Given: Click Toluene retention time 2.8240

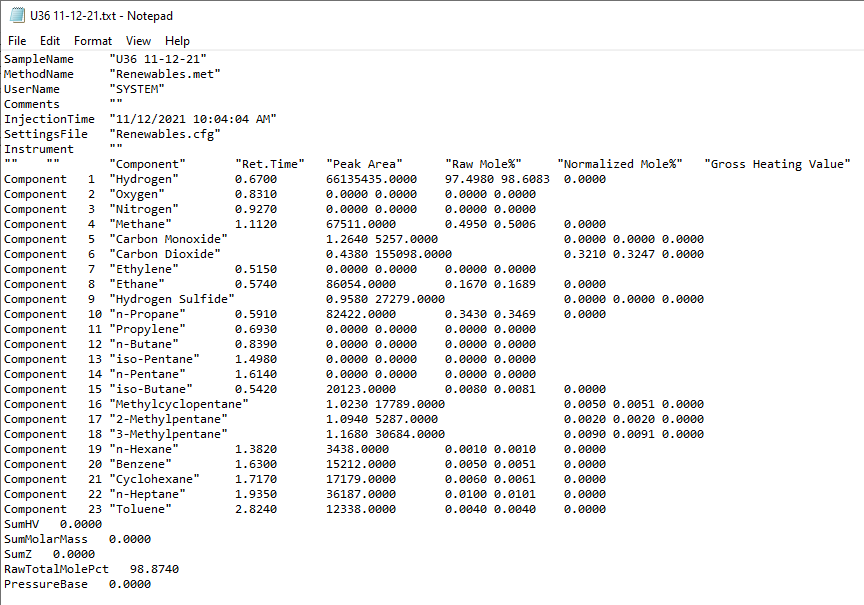Looking at the screenshot, I should pos(256,509).
